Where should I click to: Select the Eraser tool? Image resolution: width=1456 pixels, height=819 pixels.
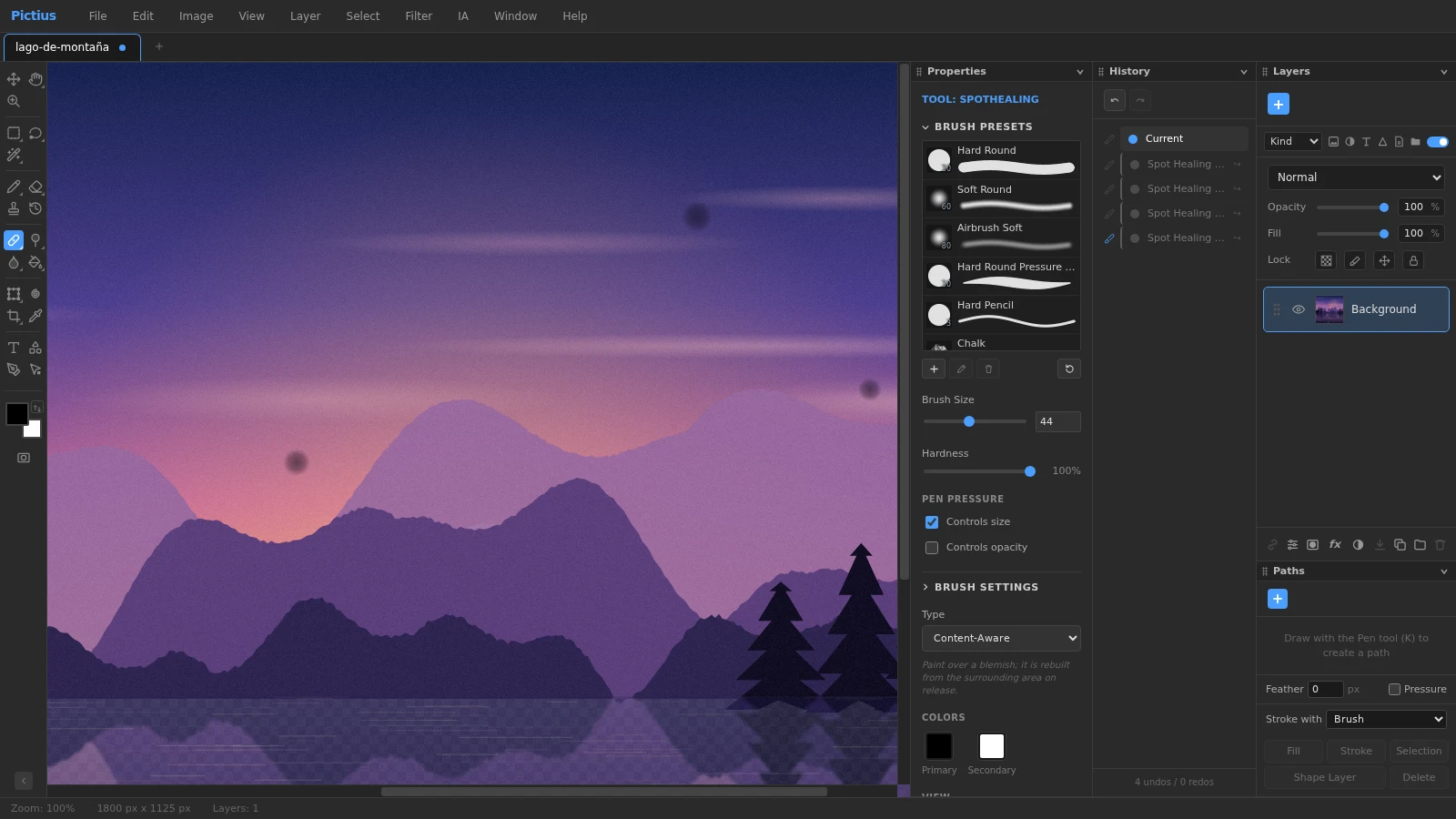pyautogui.click(x=35, y=187)
